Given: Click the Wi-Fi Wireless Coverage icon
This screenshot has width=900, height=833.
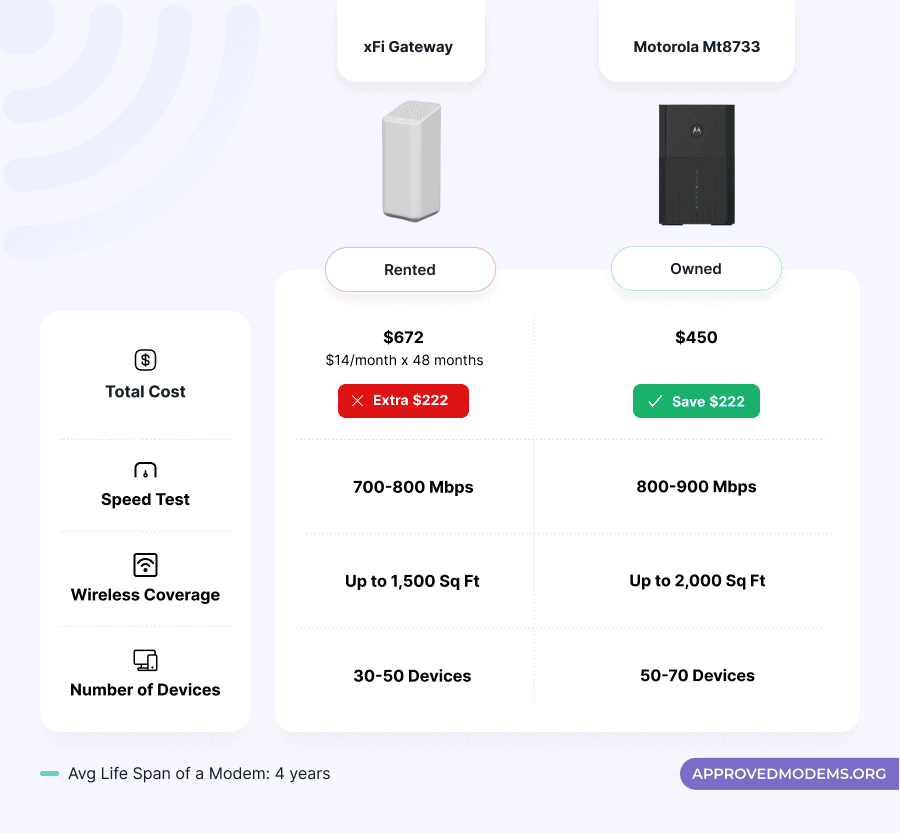Looking at the screenshot, I should tap(146, 565).
